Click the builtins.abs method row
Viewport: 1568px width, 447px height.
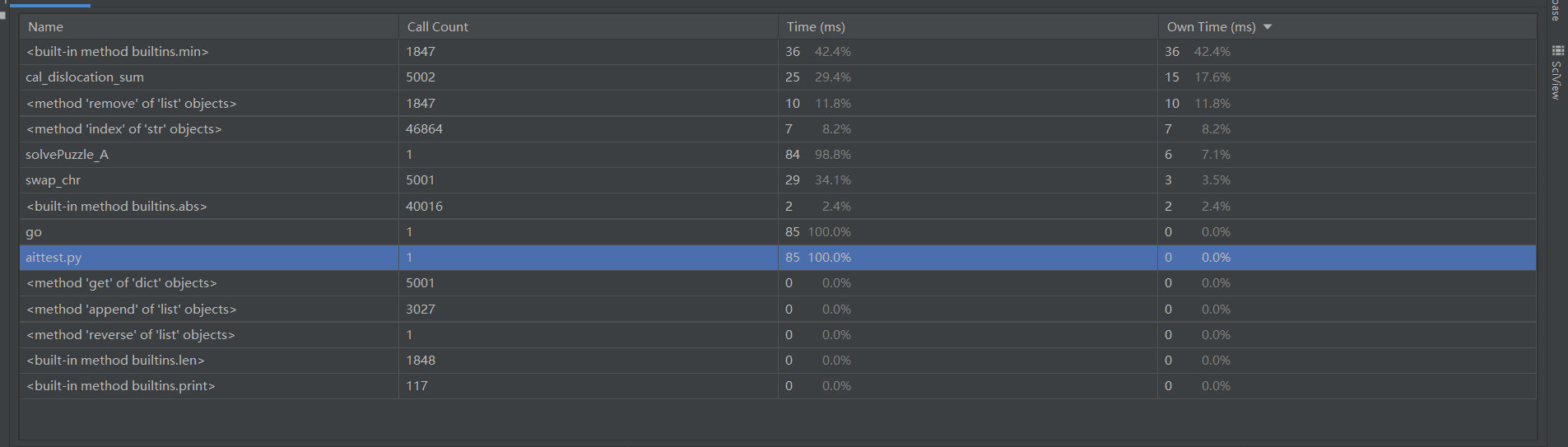click(117, 207)
